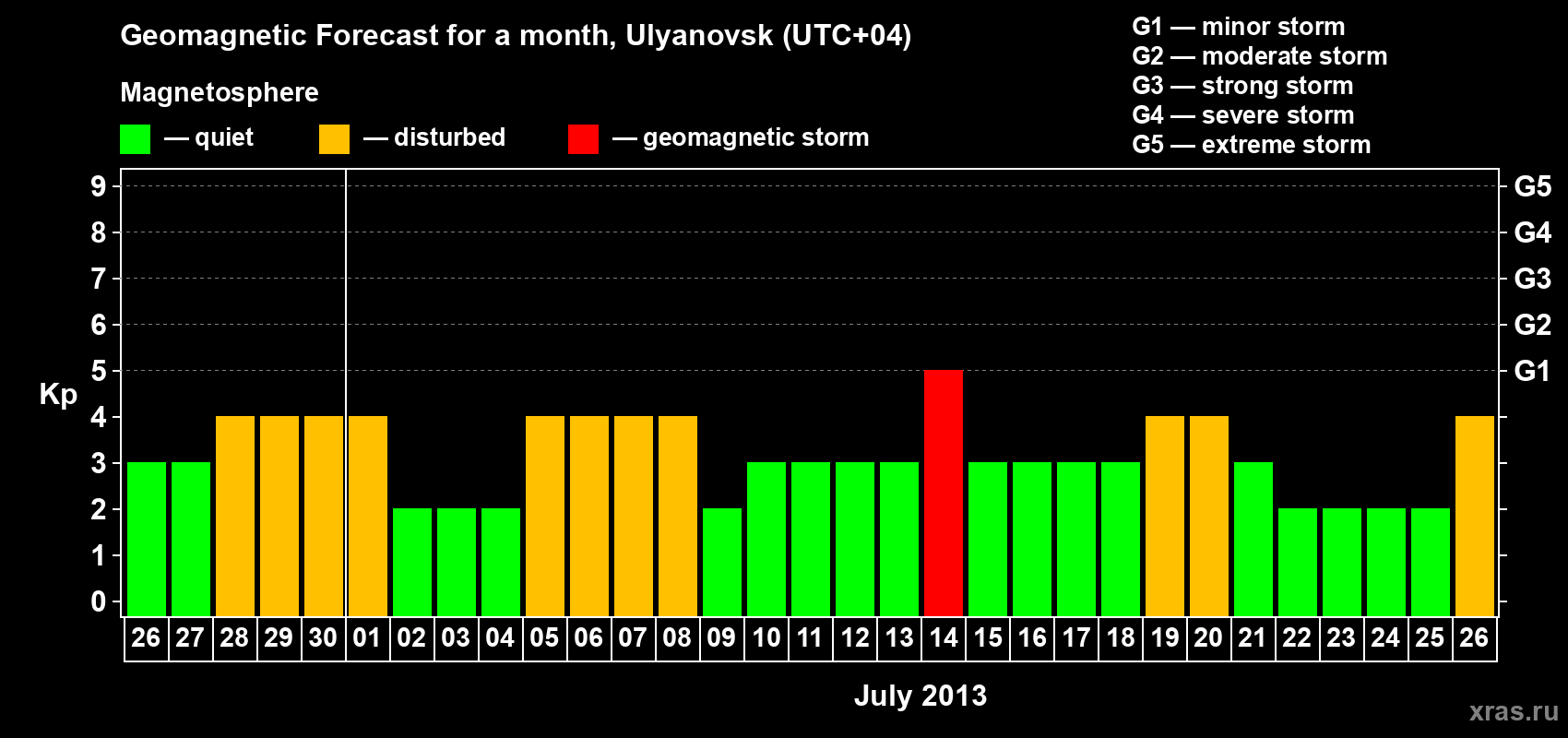Click the green bar above date 10
This screenshot has width=1568, height=738.
tap(766, 539)
